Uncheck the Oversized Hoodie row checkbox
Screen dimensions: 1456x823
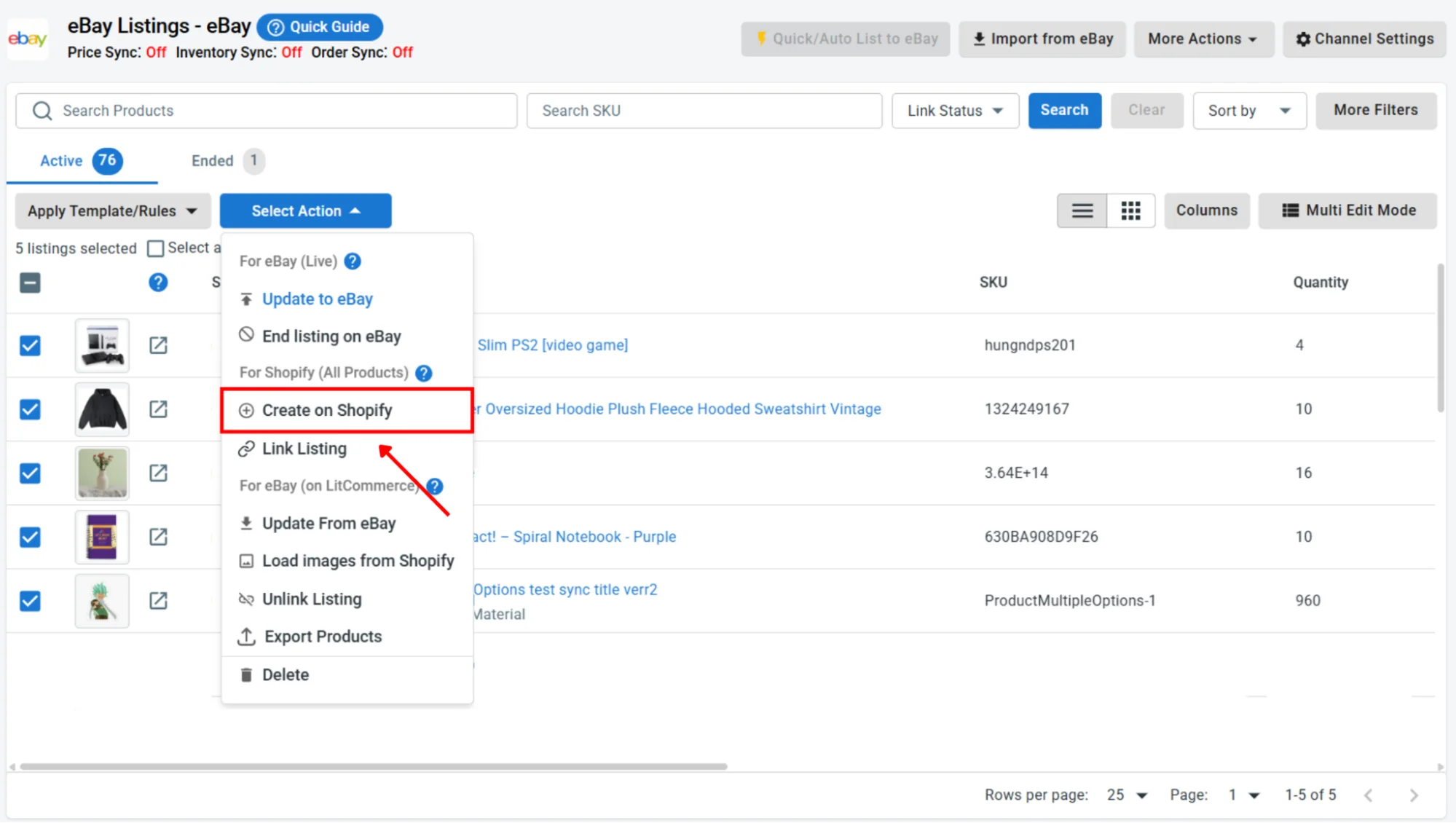(30, 409)
